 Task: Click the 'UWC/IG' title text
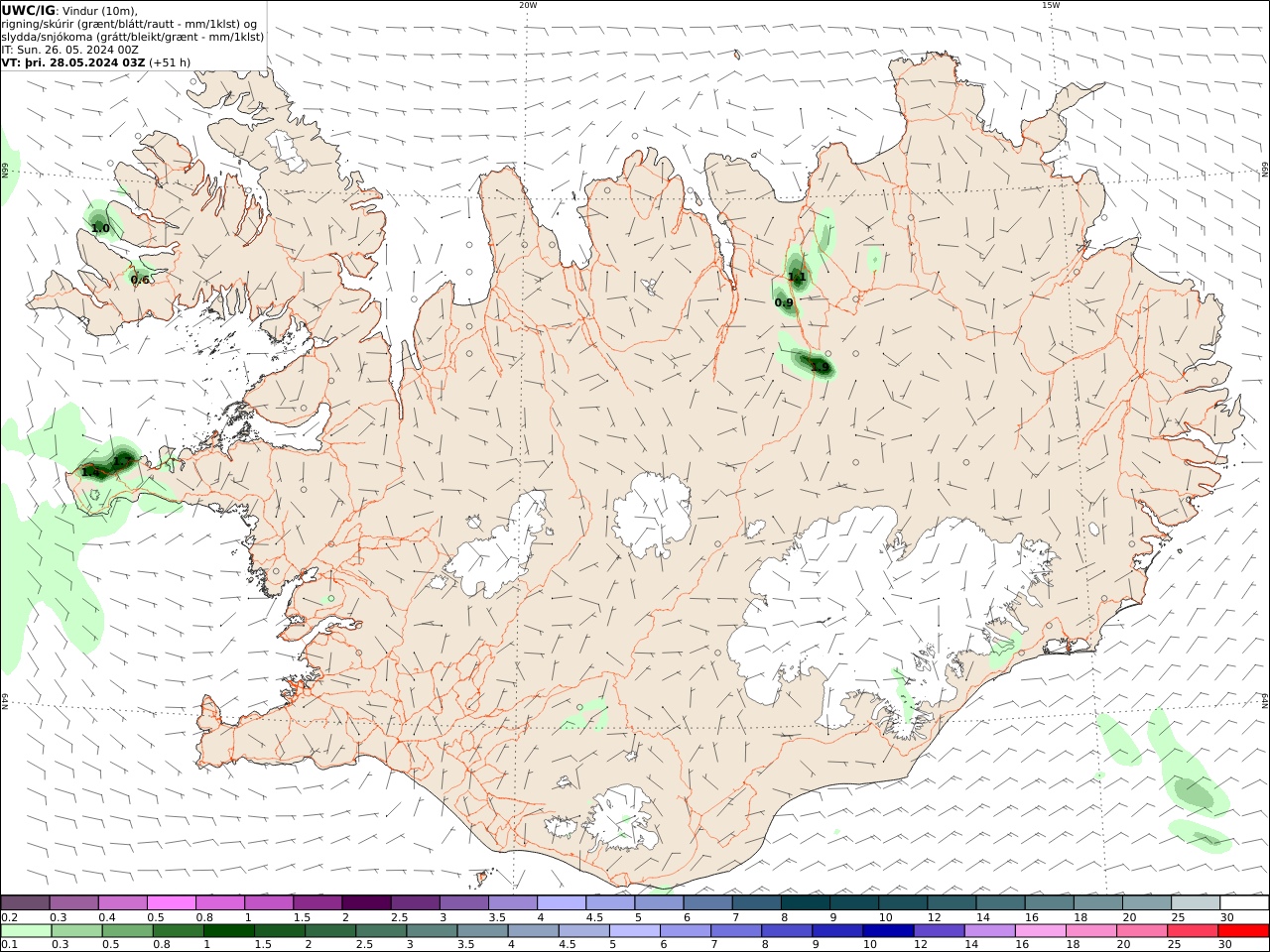tap(28, 10)
